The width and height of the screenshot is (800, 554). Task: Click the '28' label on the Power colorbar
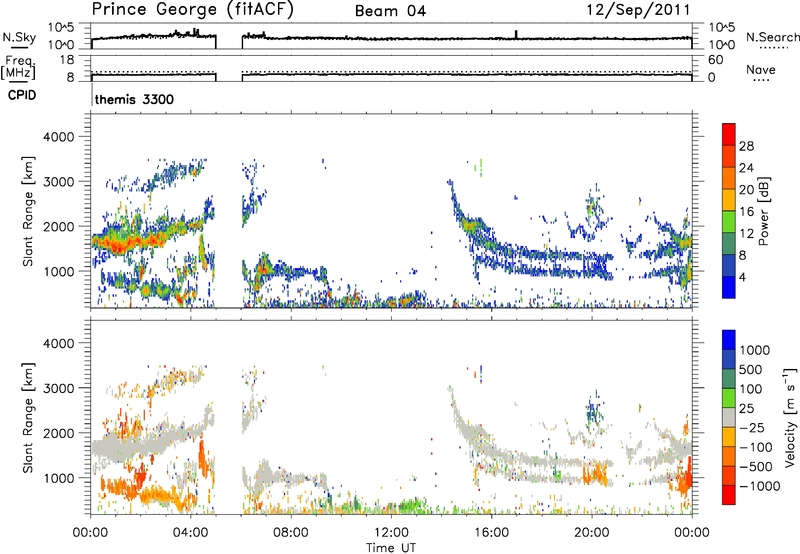(x=746, y=146)
